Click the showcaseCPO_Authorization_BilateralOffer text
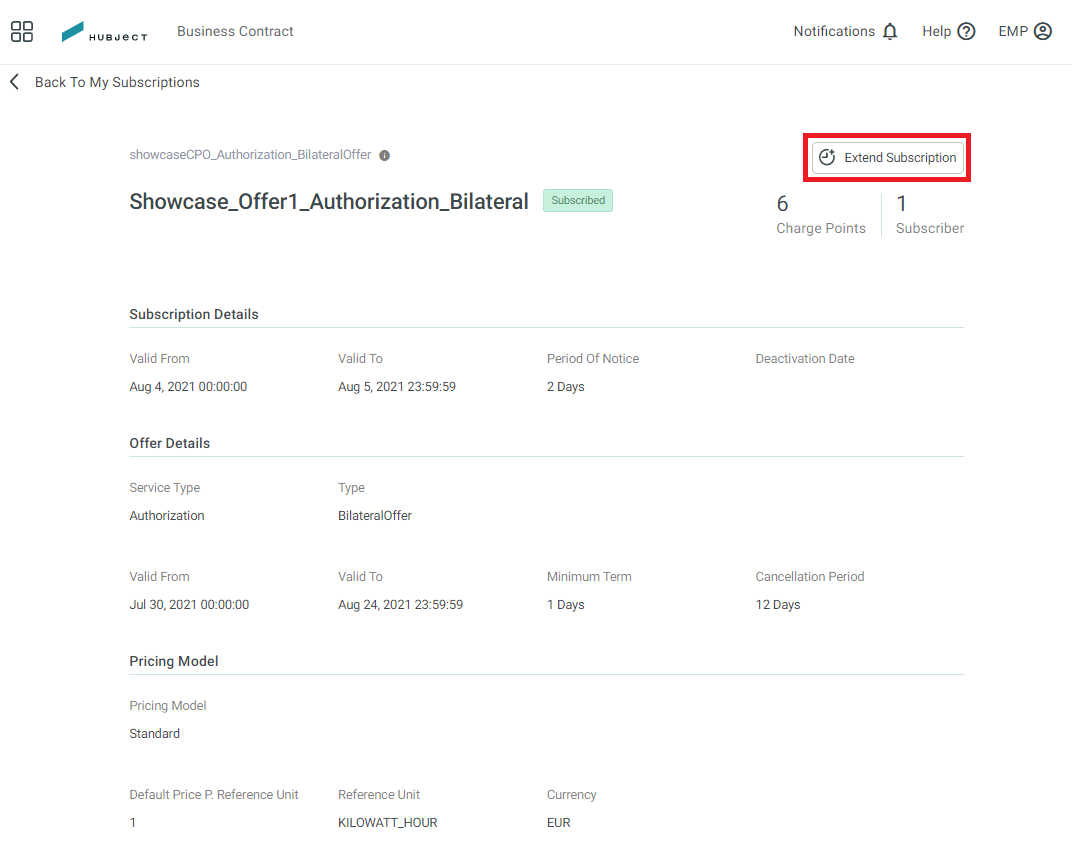The height and width of the screenshot is (864, 1072). tap(250, 154)
